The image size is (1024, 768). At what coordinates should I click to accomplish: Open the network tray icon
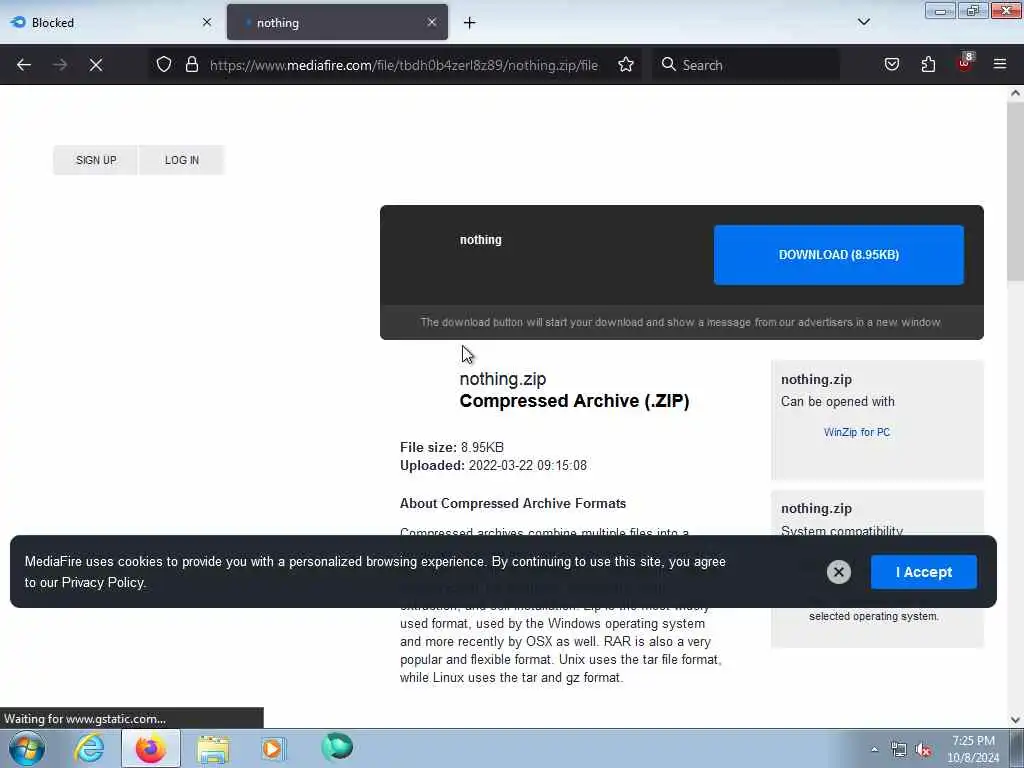pos(899,750)
